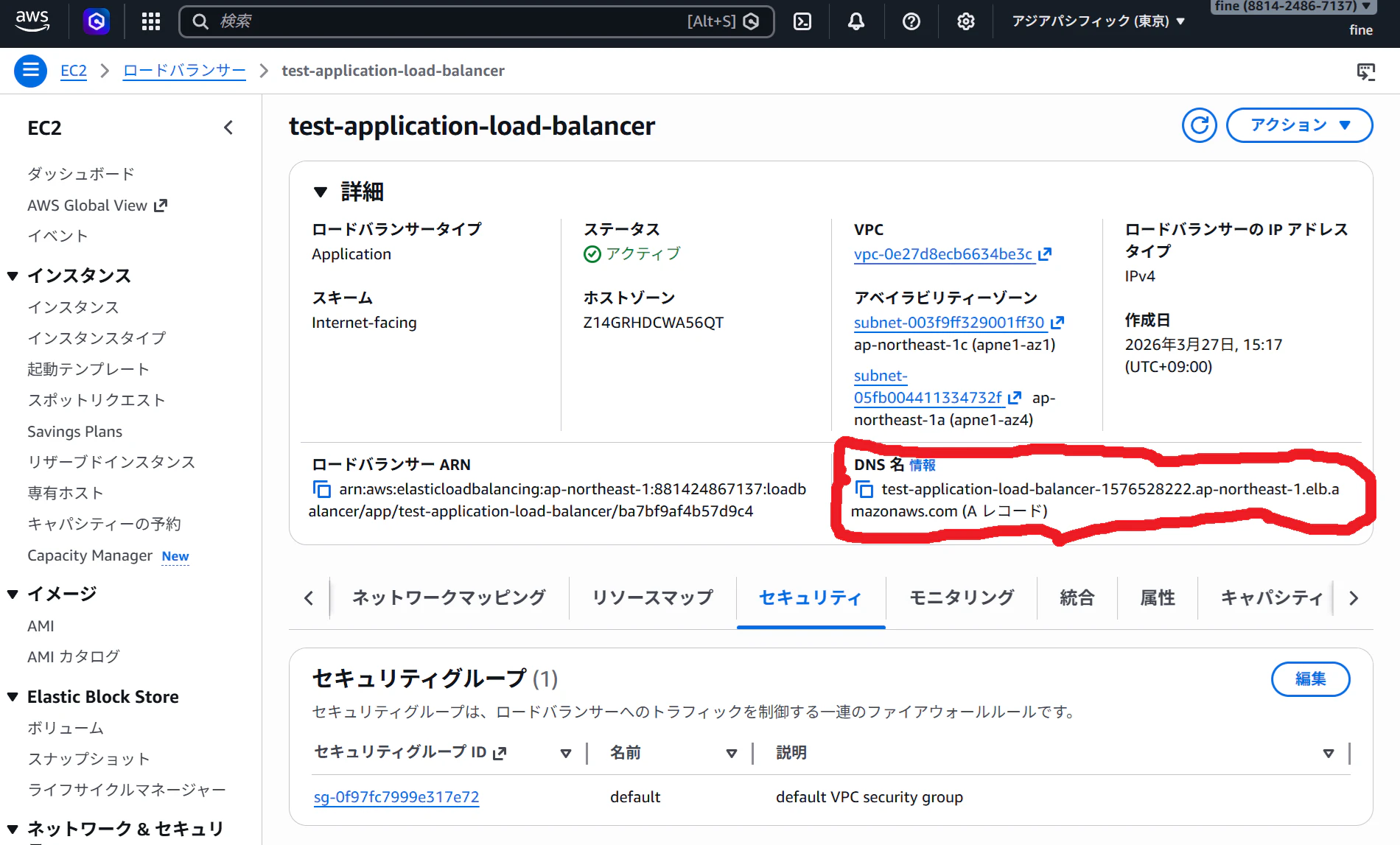Click the DNS 名 情報 info link
Viewport: 1400px width, 845px height.
[x=923, y=465]
